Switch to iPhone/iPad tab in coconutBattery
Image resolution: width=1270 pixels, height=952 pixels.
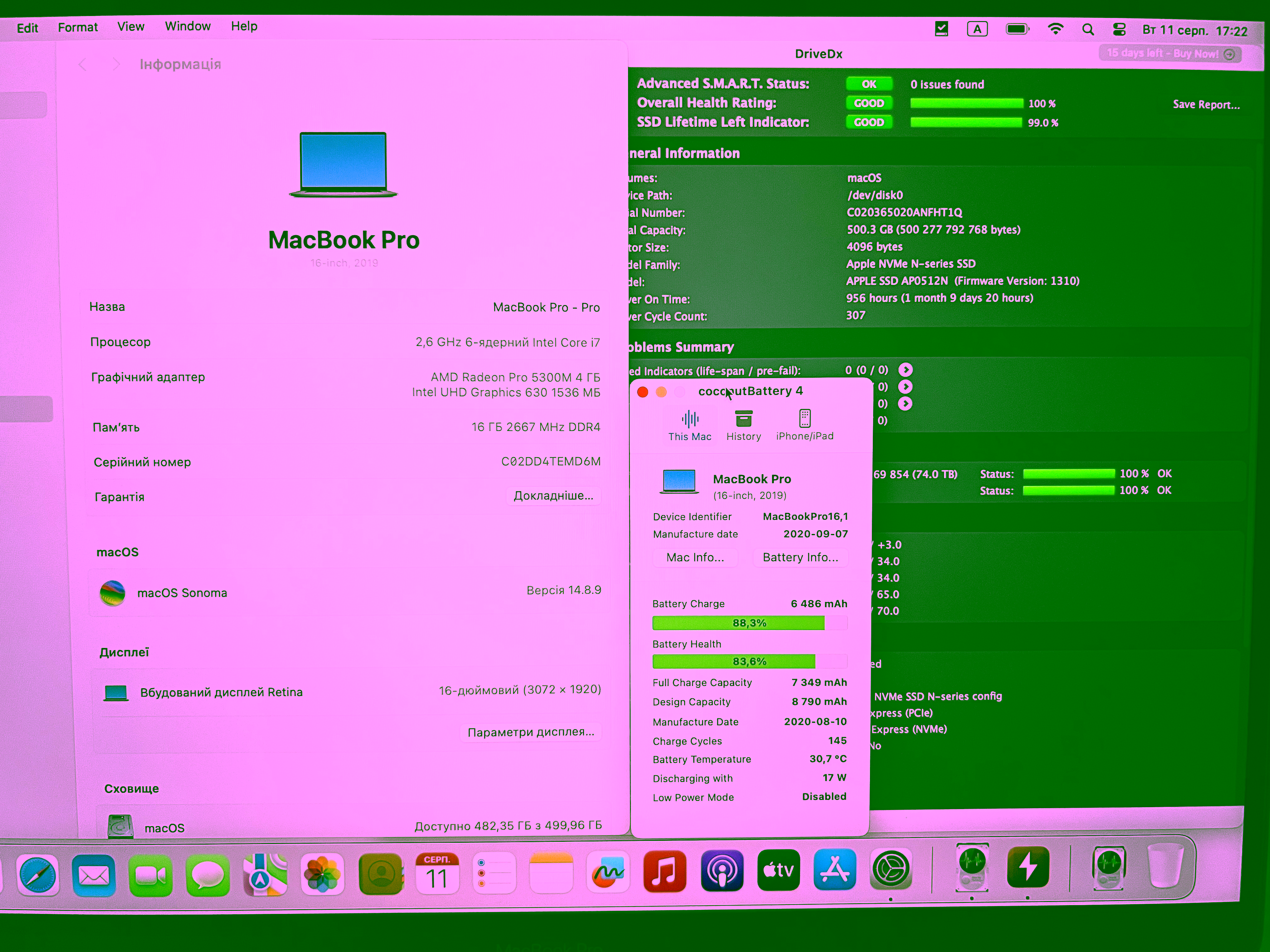[x=805, y=425]
